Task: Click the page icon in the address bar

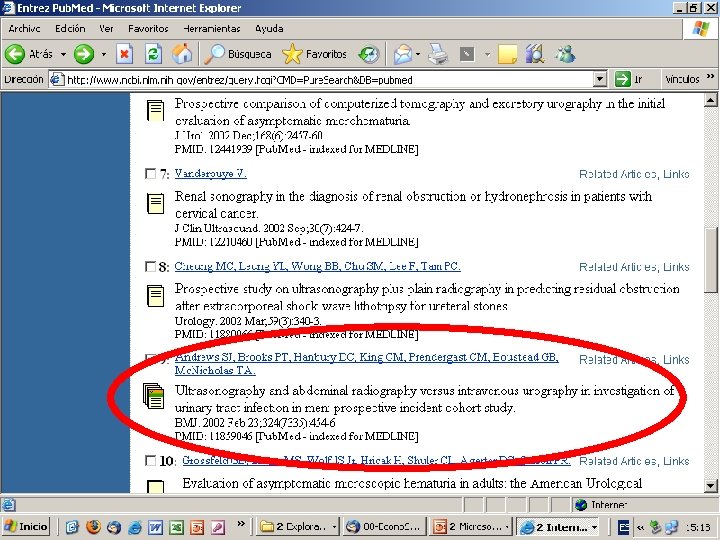Action: [56, 79]
